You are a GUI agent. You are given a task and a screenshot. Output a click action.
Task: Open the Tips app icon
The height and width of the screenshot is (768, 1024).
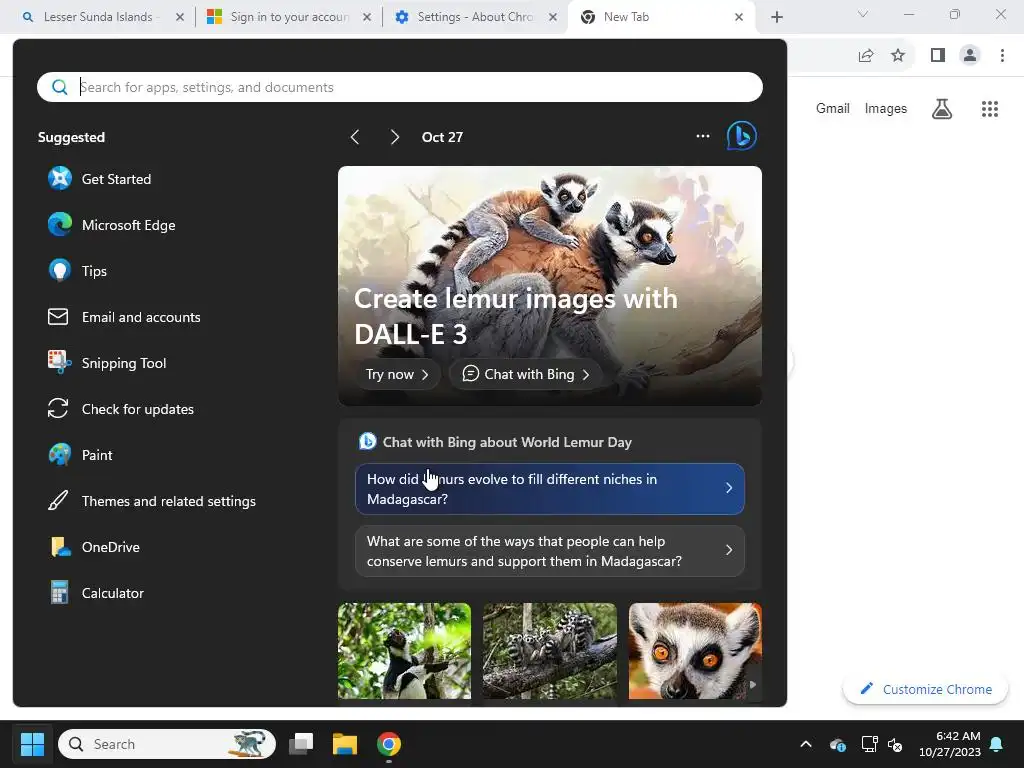click(59, 270)
